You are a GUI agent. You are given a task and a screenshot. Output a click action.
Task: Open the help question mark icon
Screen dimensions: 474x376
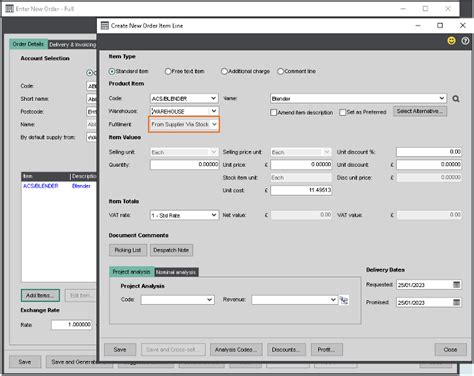tap(465, 41)
